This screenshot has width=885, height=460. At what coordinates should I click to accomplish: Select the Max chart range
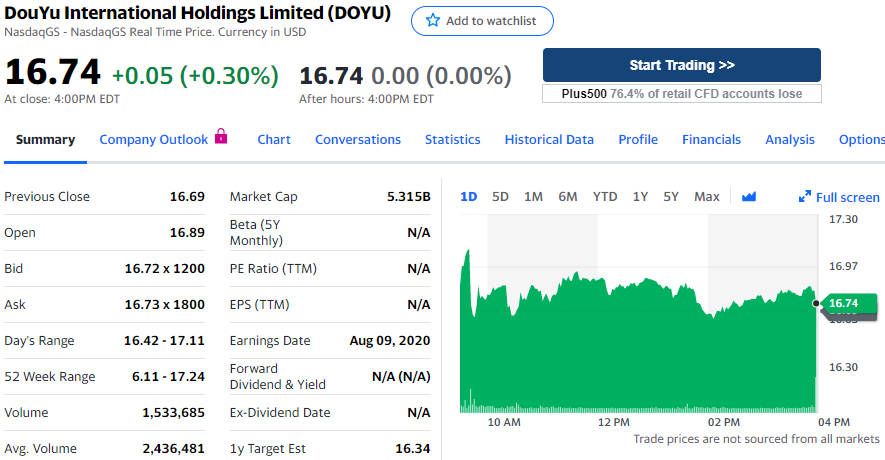(707, 196)
